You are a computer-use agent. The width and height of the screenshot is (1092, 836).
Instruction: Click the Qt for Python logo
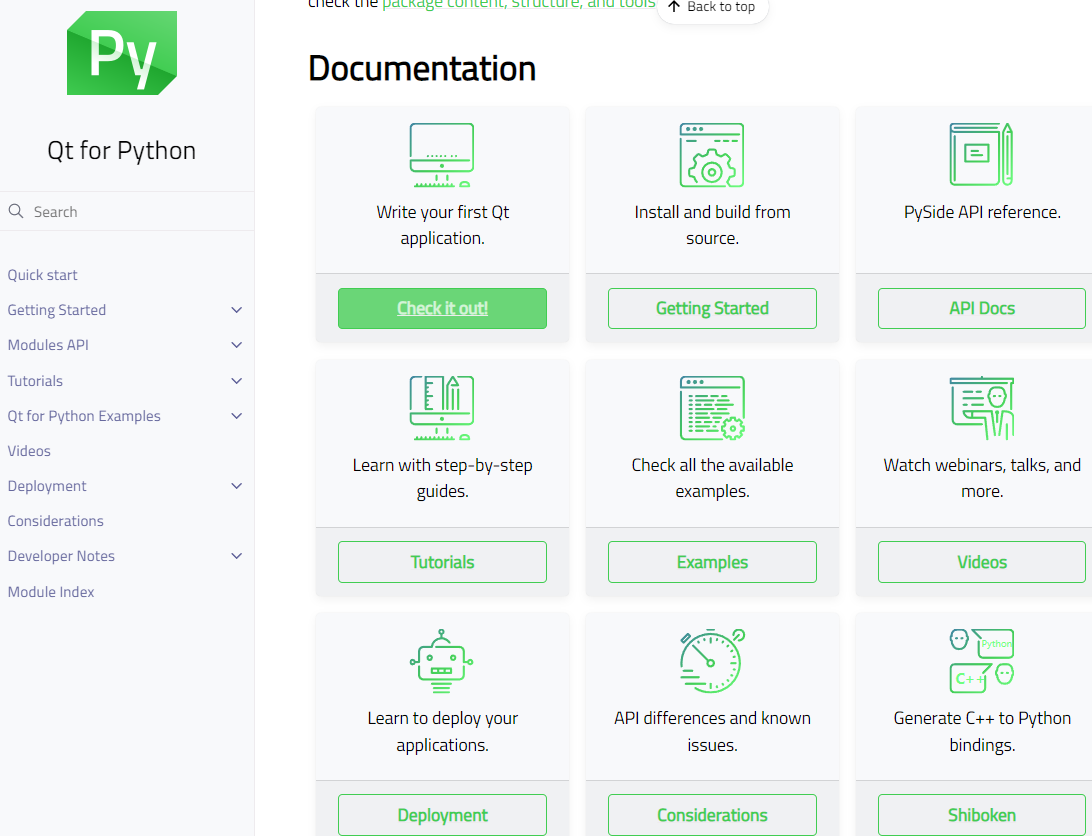point(122,52)
